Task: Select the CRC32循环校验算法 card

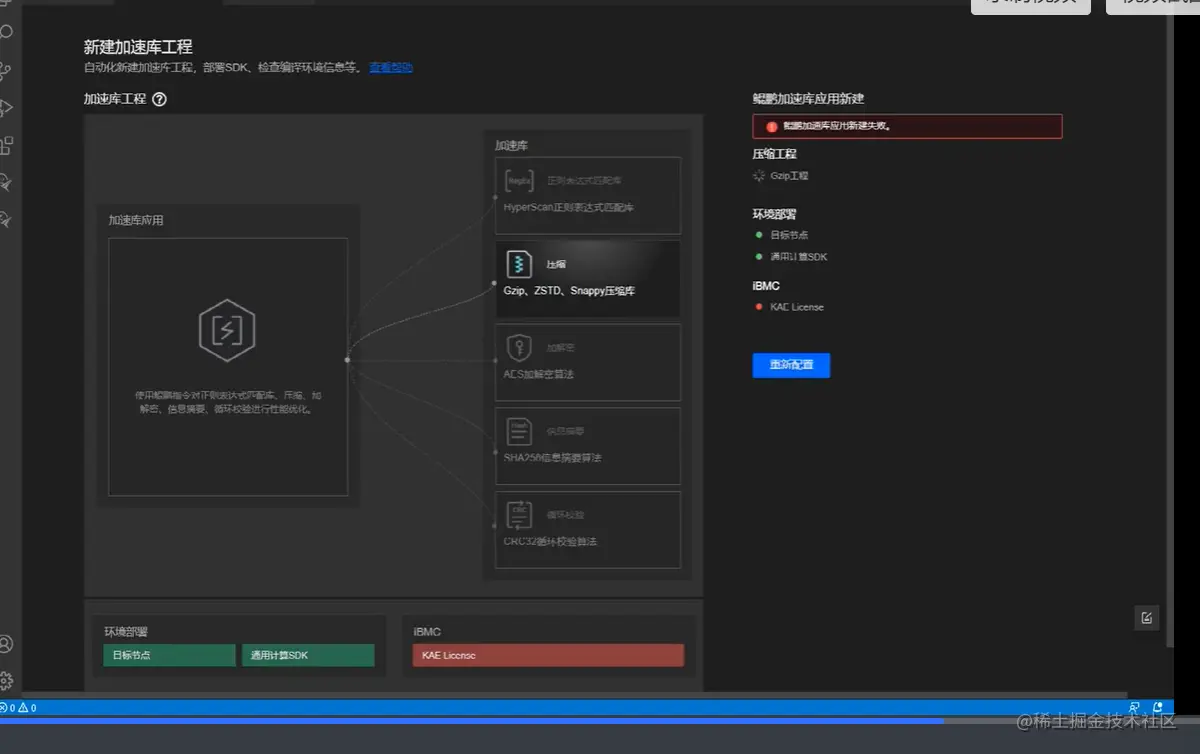Action: pos(588,529)
